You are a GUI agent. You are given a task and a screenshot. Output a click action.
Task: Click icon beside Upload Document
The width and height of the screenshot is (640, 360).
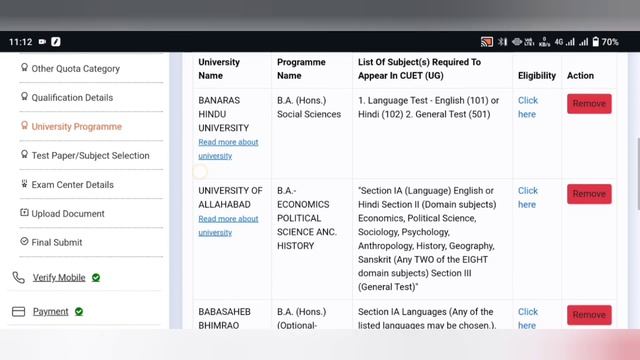(24, 212)
